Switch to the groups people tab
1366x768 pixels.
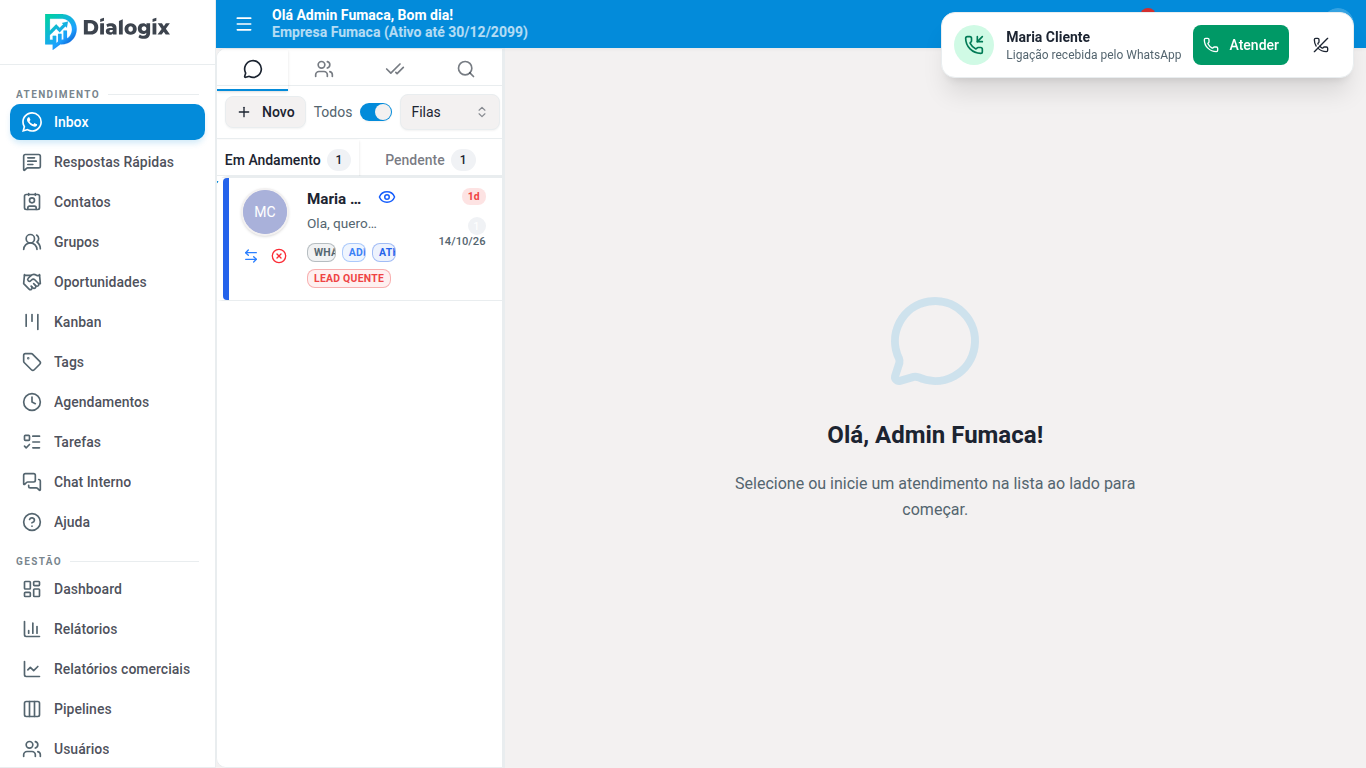(x=324, y=69)
